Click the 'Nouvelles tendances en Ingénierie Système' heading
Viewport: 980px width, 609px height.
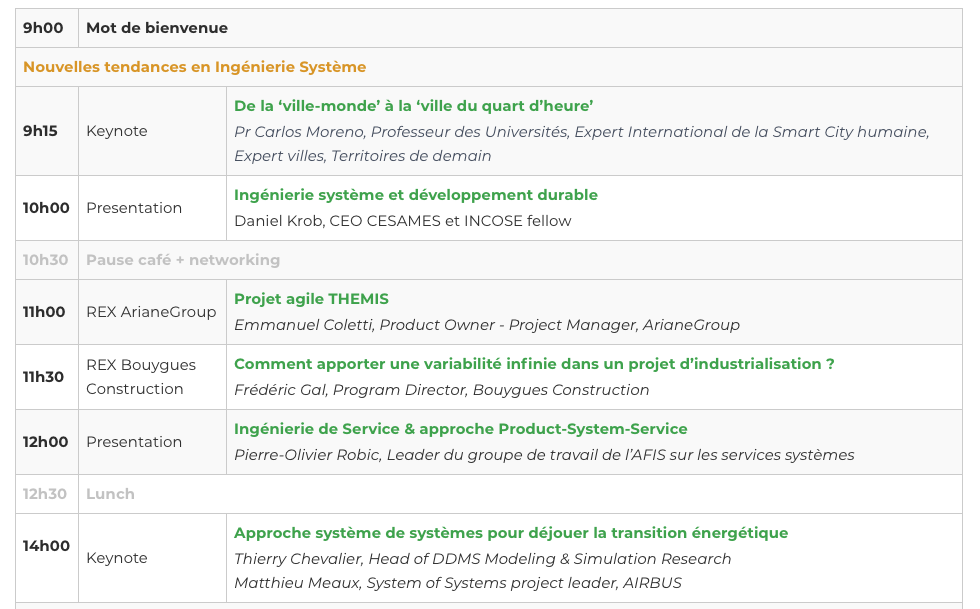[194, 67]
